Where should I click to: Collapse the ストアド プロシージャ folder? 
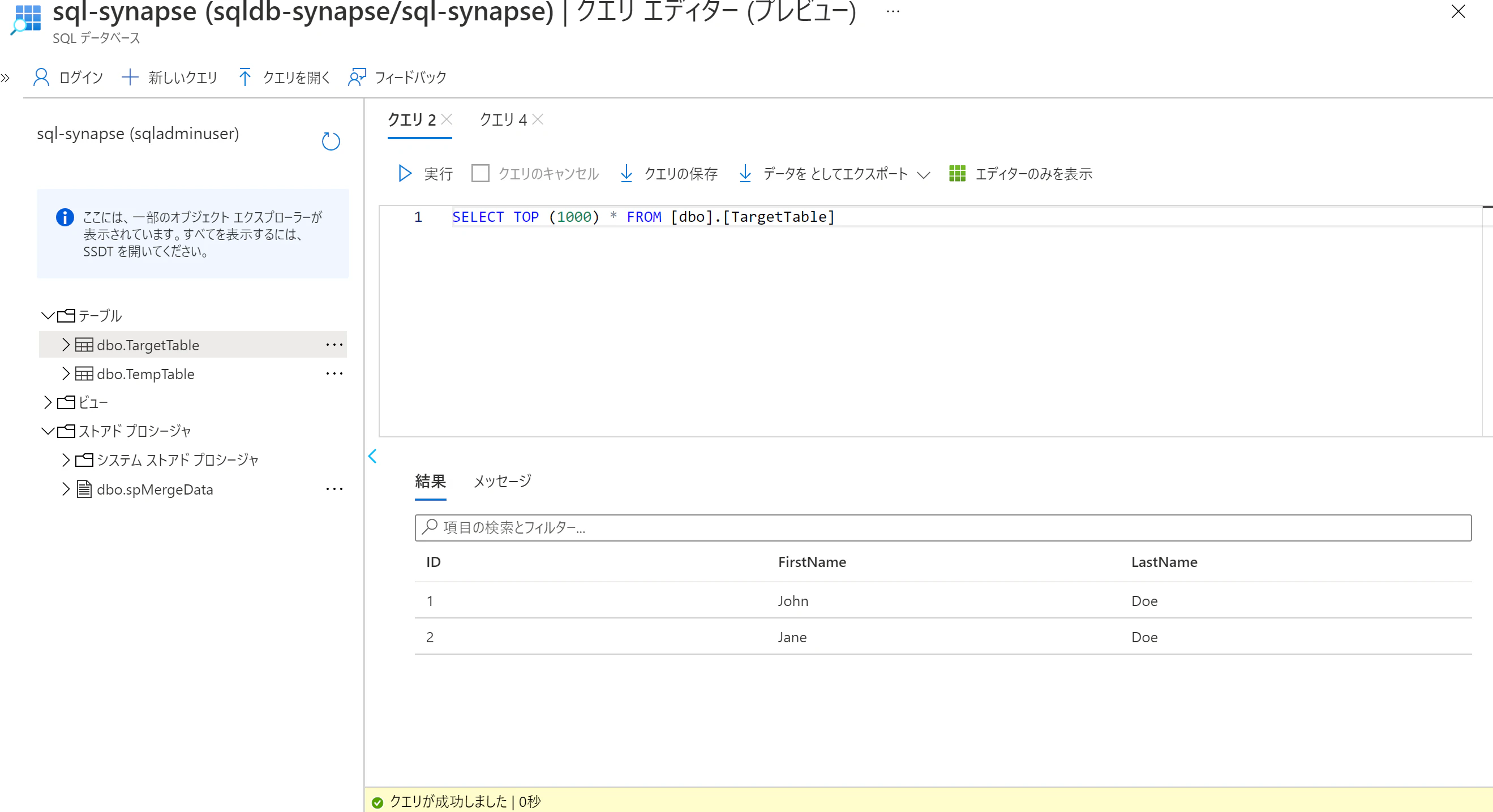[x=48, y=431]
